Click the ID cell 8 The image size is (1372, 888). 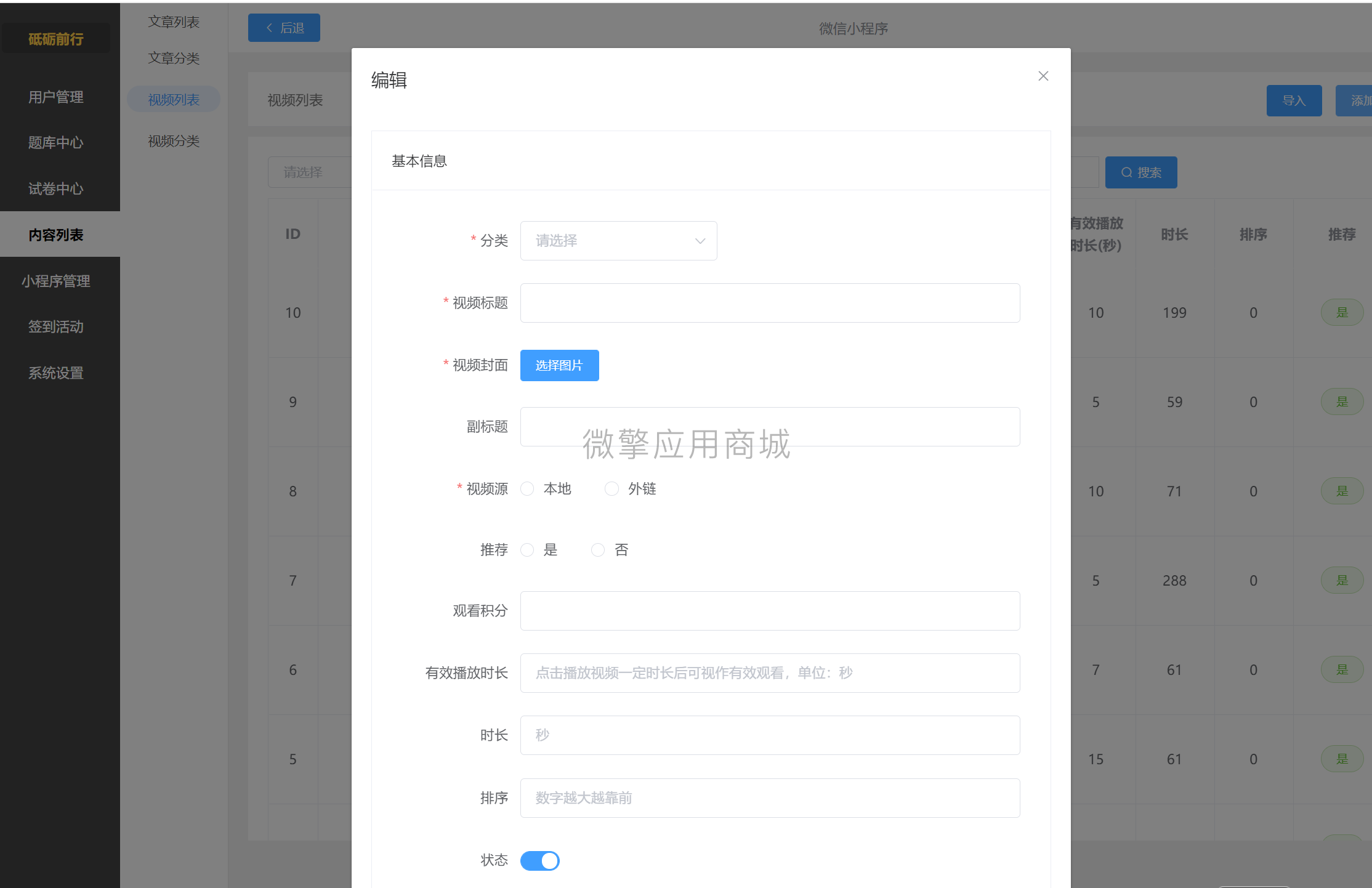click(293, 491)
